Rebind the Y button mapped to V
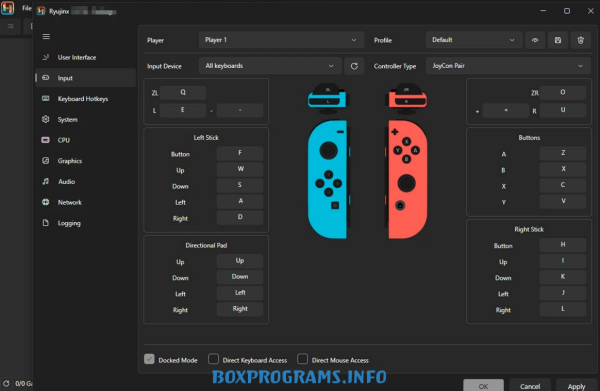 562,201
